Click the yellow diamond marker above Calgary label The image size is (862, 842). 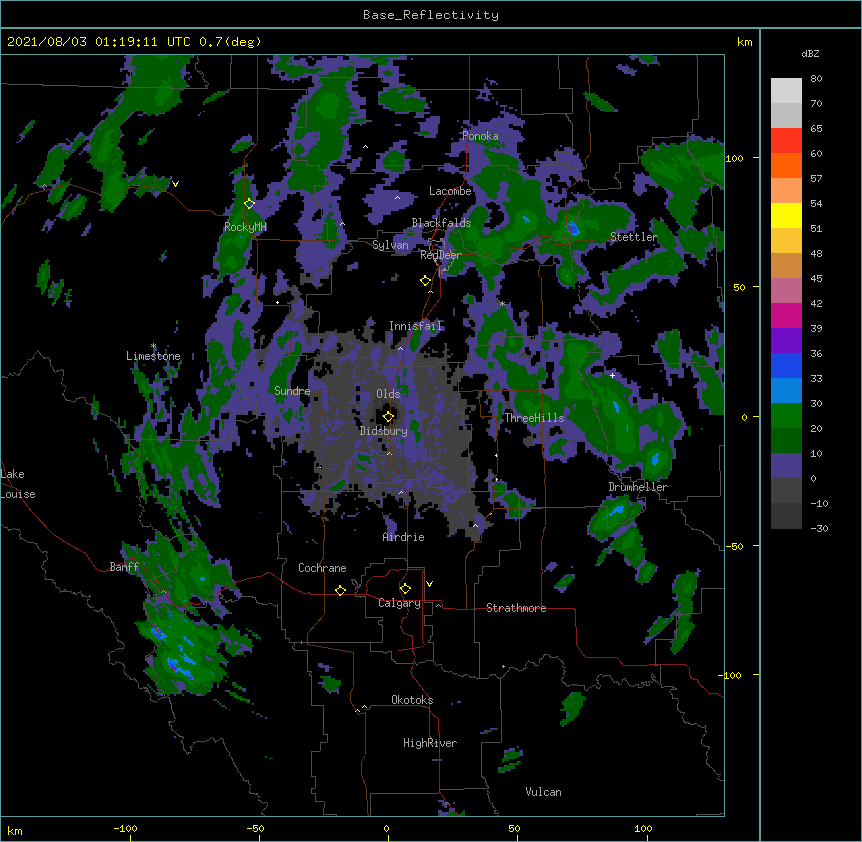pyautogui.click(x=405, y=589)
